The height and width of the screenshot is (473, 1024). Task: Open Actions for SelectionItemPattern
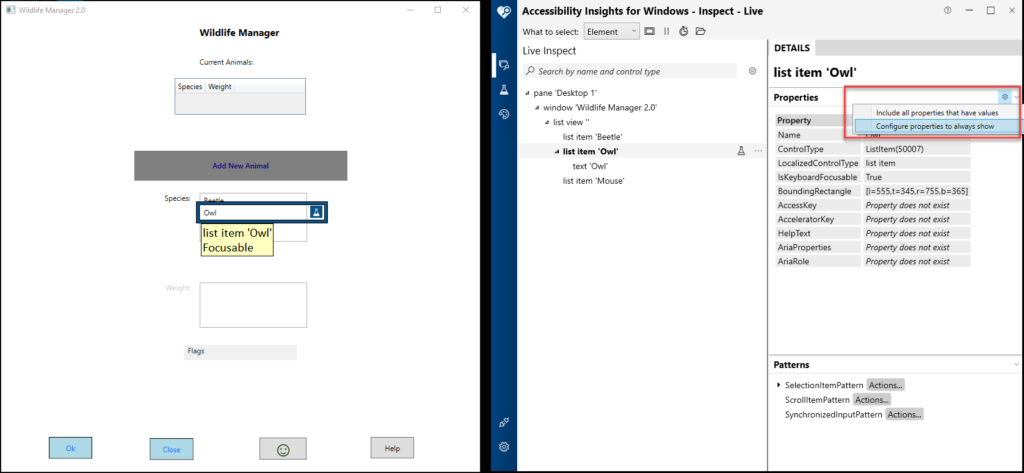click(x=886, y=385)
